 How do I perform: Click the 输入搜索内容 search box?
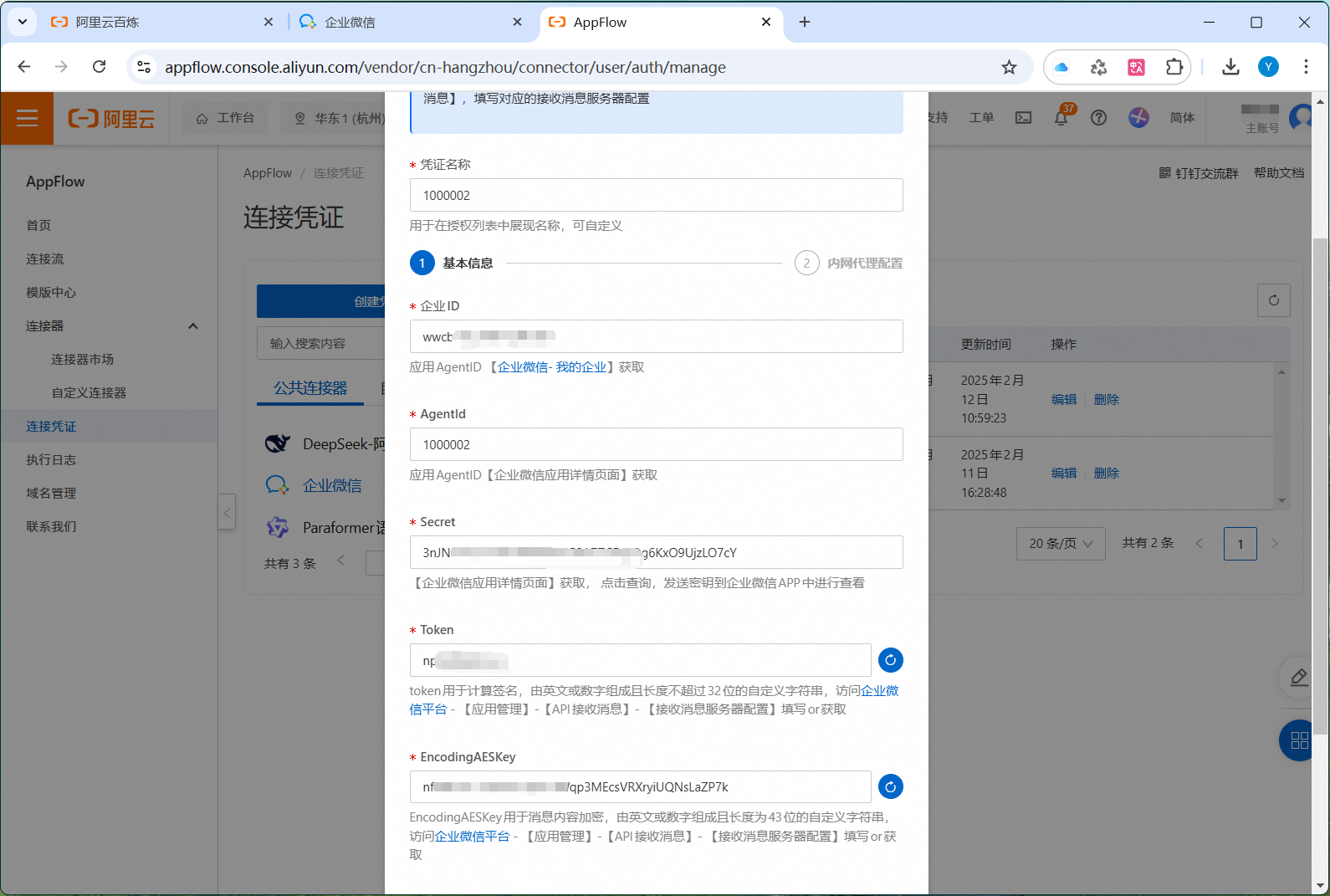pyautogui.click(x=322, y=343)
